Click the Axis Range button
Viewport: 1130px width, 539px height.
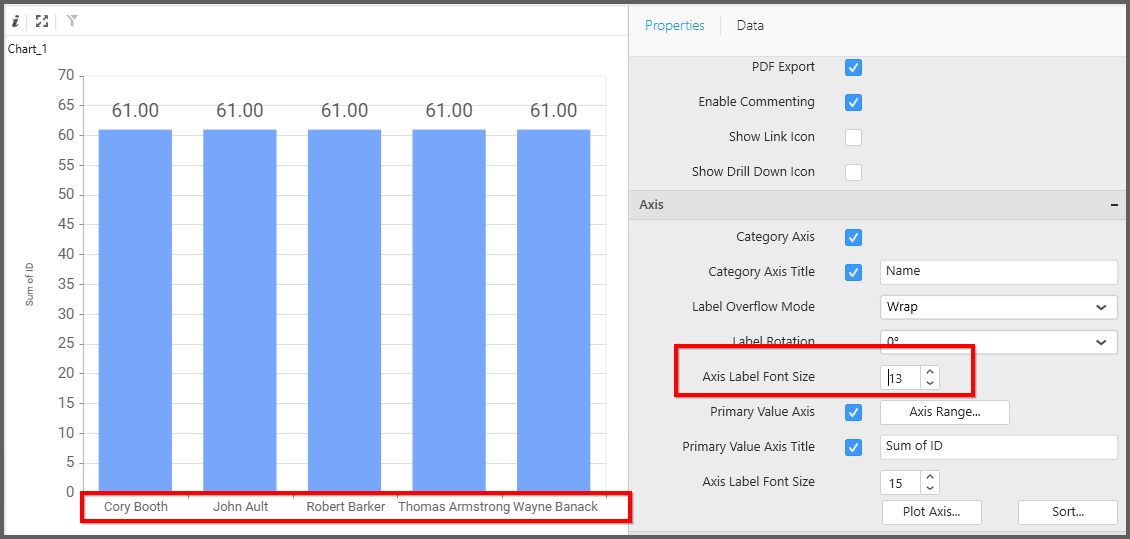coord(944,412)
